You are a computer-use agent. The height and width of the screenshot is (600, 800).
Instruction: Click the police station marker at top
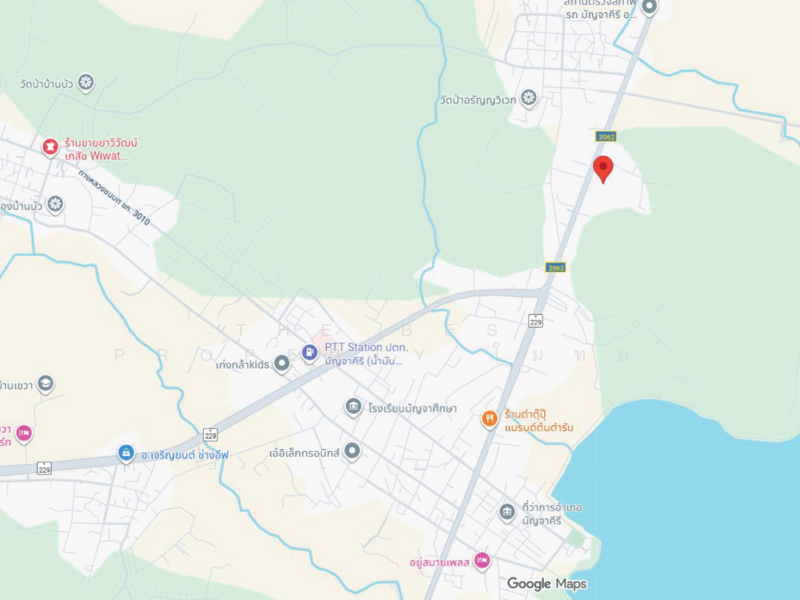tap(649, 7)
